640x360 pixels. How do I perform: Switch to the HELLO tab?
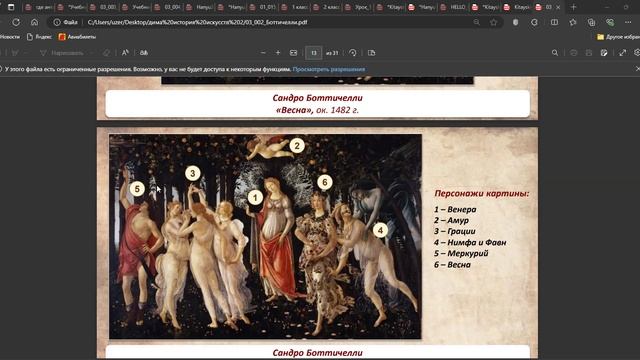(454, 7)
